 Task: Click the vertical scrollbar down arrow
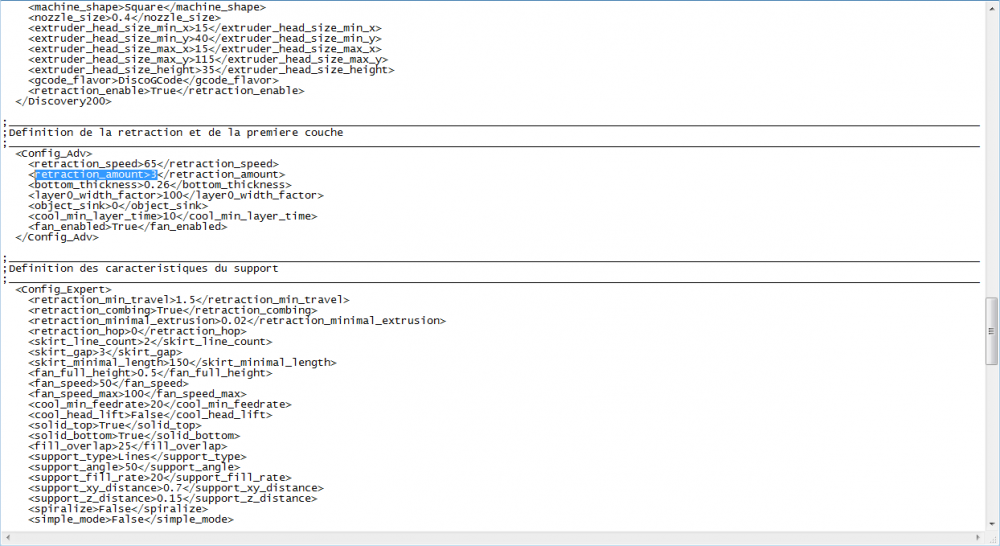(991, 525)
